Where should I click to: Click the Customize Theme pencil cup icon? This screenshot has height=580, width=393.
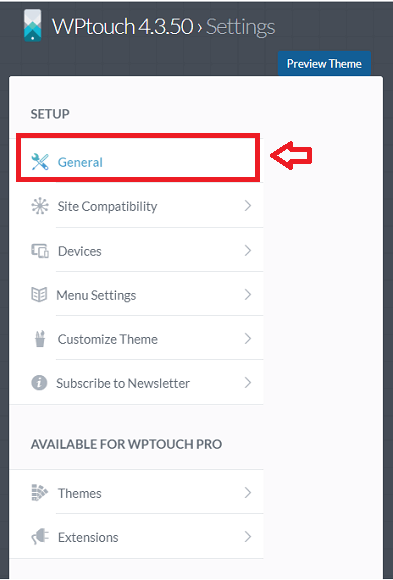point(40,338)
